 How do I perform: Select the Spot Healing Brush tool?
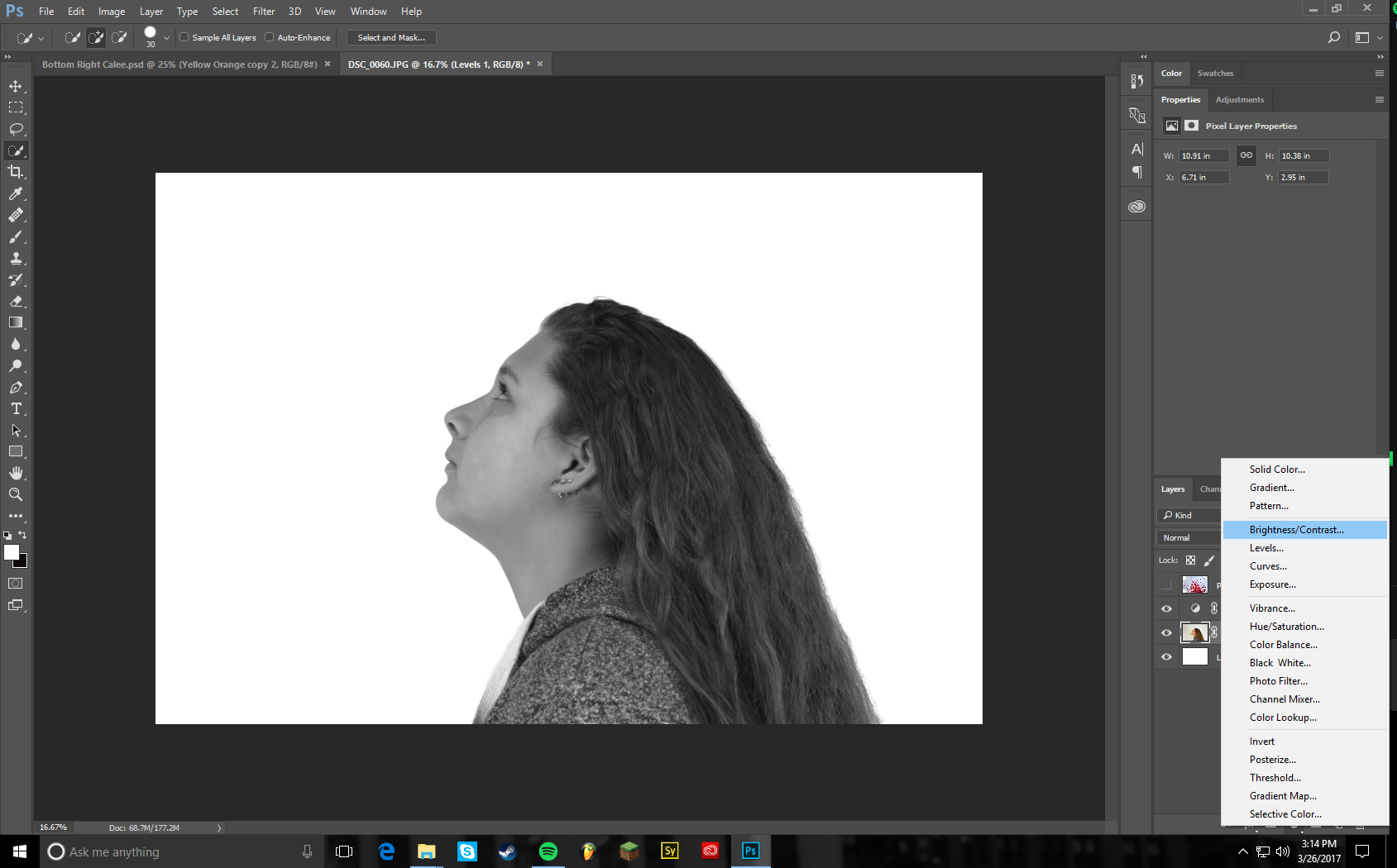pos(16,215)
